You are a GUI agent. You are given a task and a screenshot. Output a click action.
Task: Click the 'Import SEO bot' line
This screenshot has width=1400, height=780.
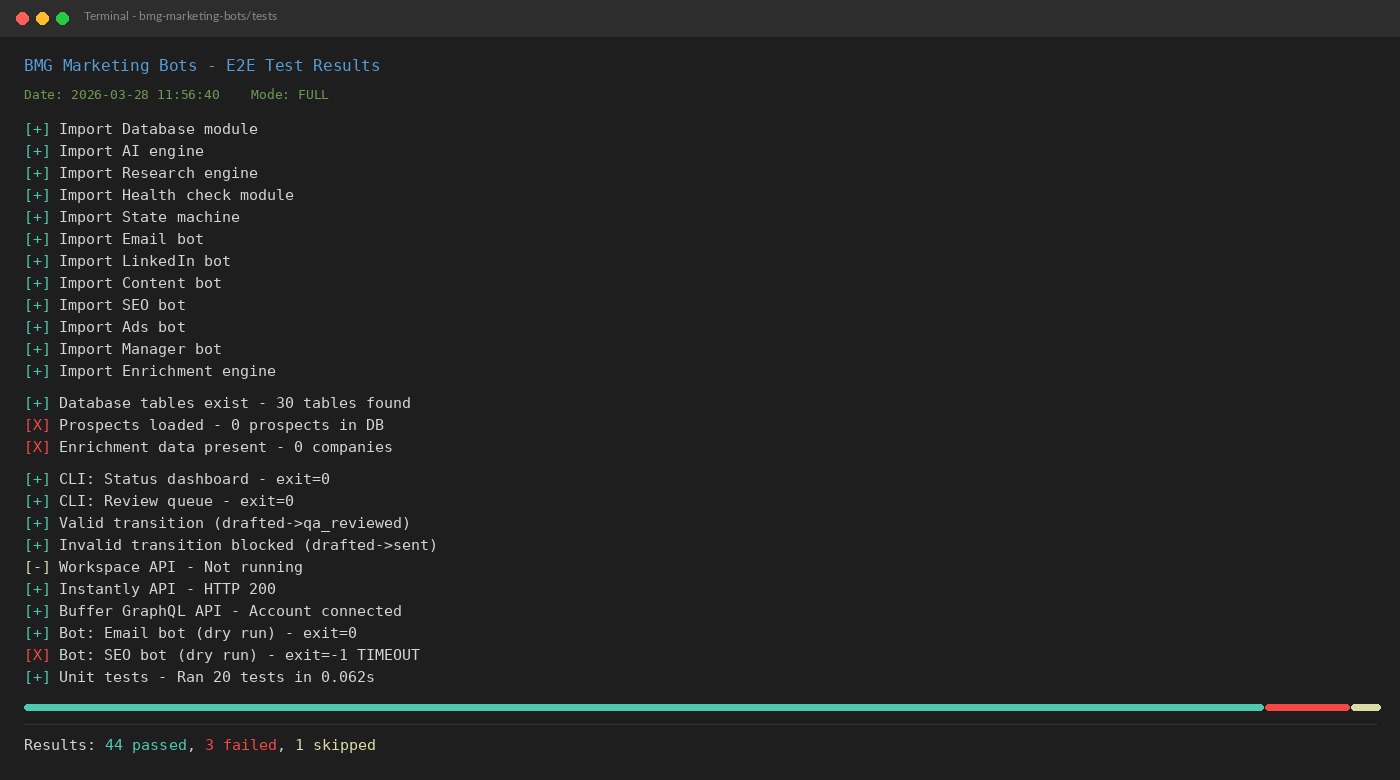pos(105,305)
